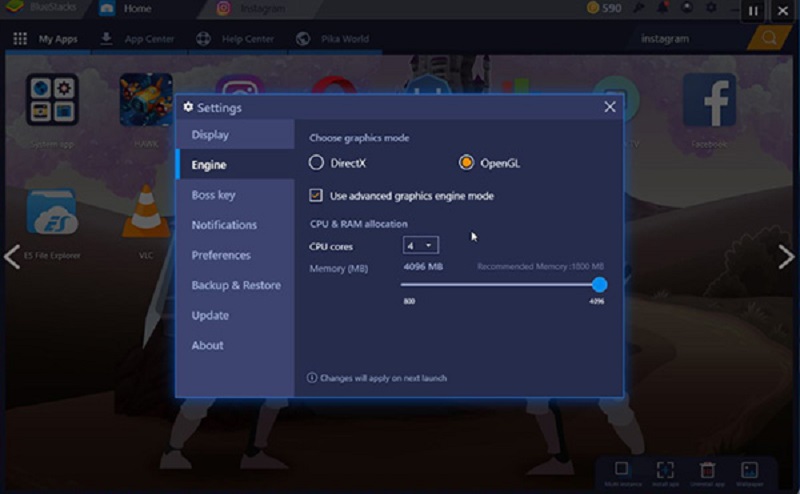
Task: Toggle Use advanced graphics engine mode
Action: click(316, 196)
